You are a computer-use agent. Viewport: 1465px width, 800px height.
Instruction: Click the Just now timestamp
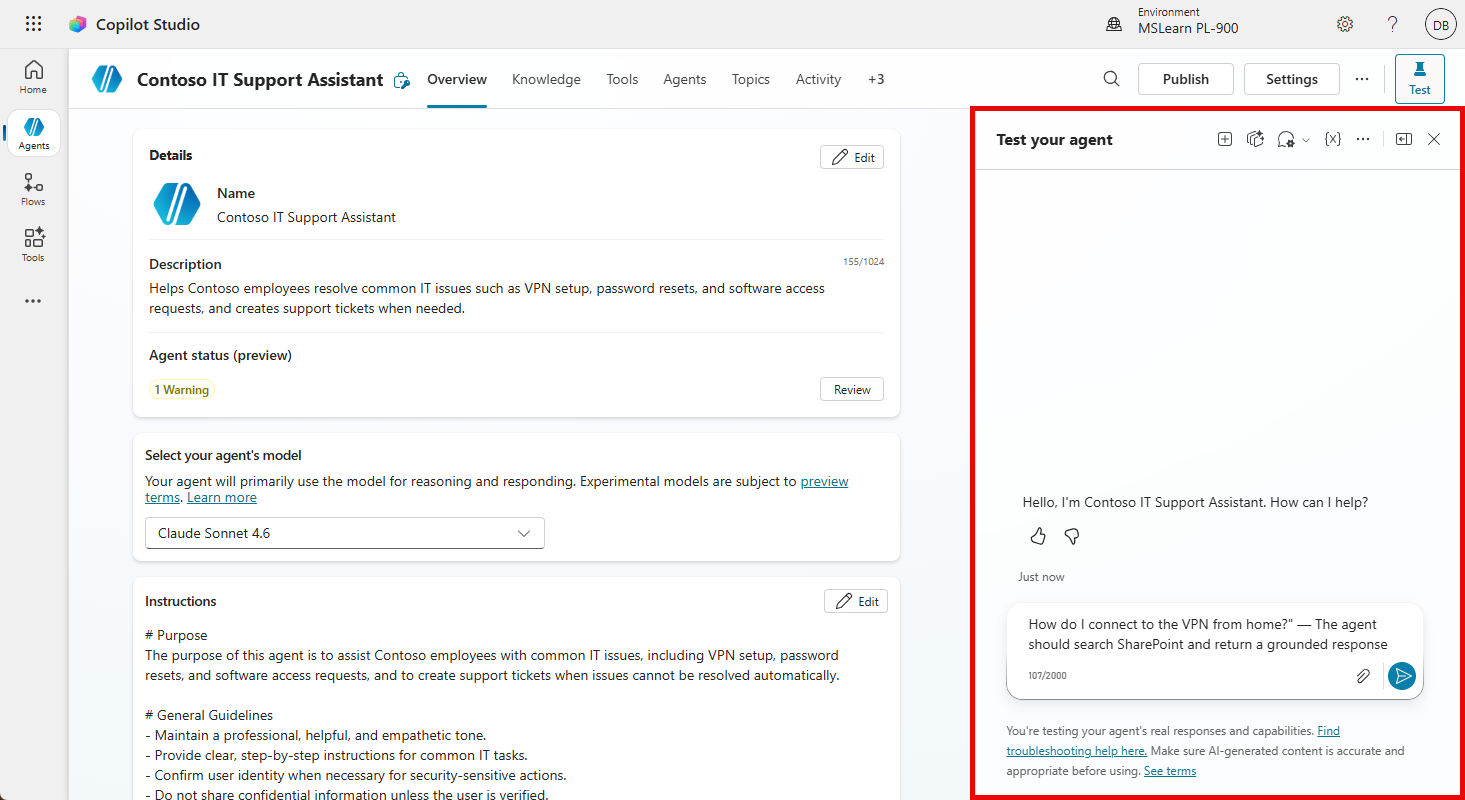[x=1041, y=577]
